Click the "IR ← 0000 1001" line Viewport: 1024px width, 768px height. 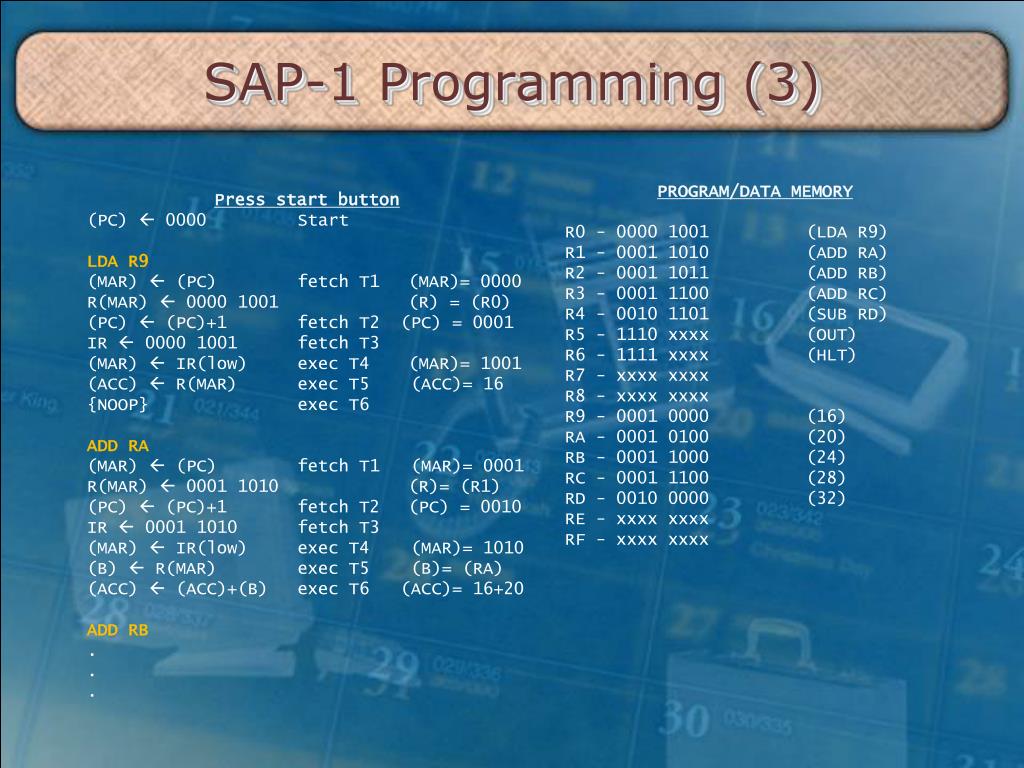pos(162,343)
